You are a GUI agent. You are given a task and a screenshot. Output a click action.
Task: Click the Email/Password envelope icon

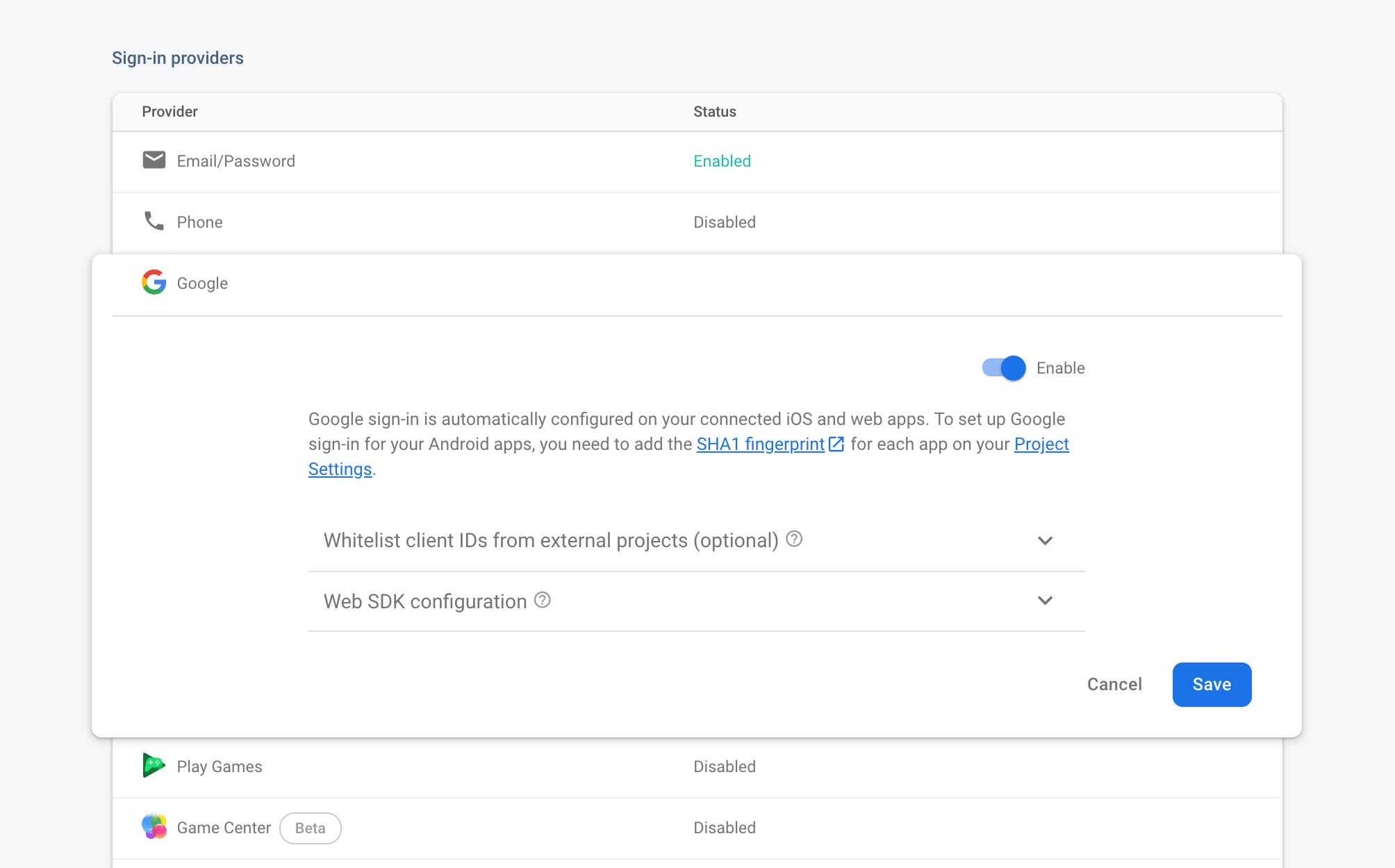(154, 160)
